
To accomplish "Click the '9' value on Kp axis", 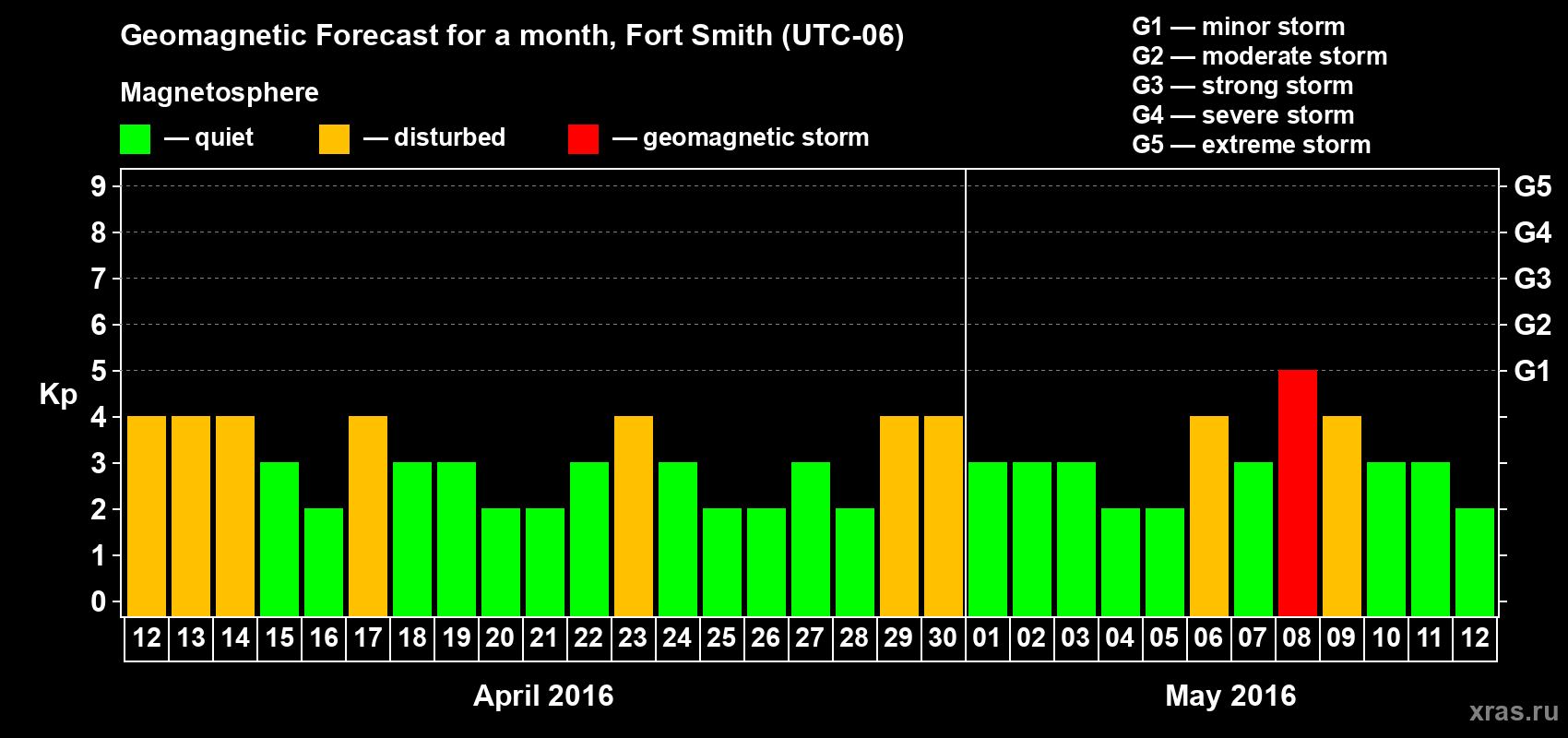I will click(x=99, y=186).
